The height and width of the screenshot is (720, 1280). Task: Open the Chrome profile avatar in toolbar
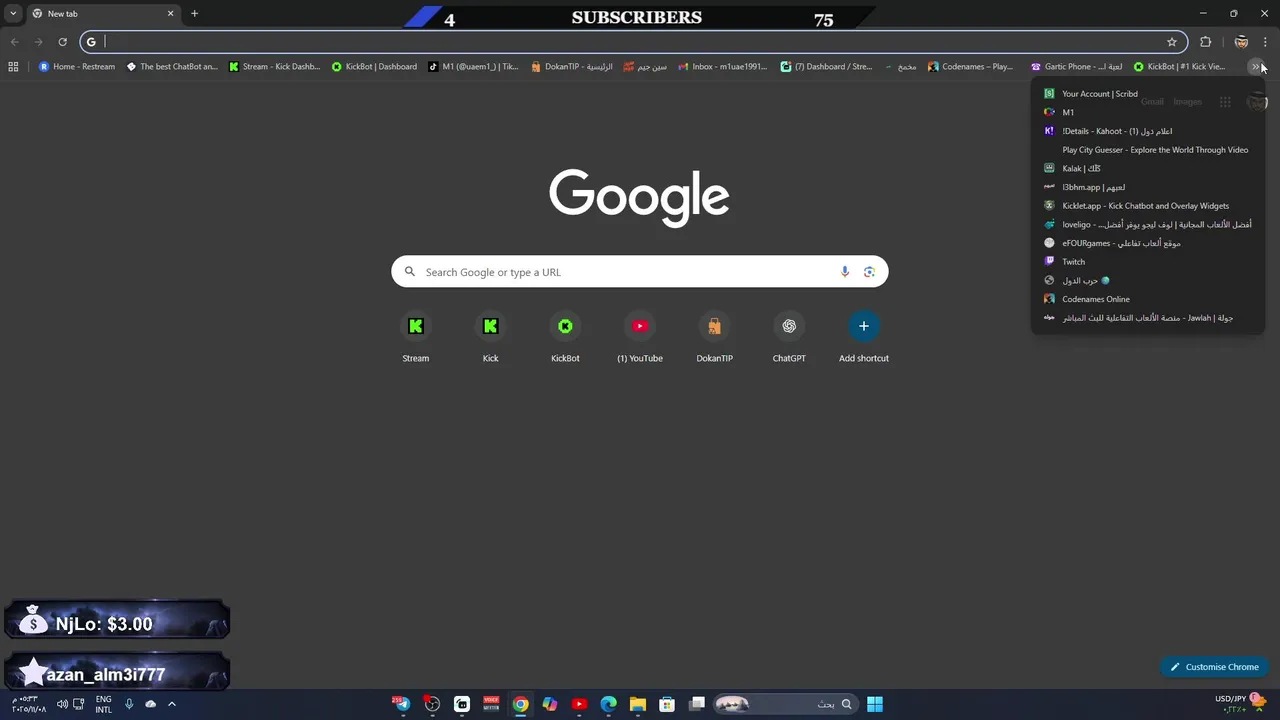point(1241,42)
